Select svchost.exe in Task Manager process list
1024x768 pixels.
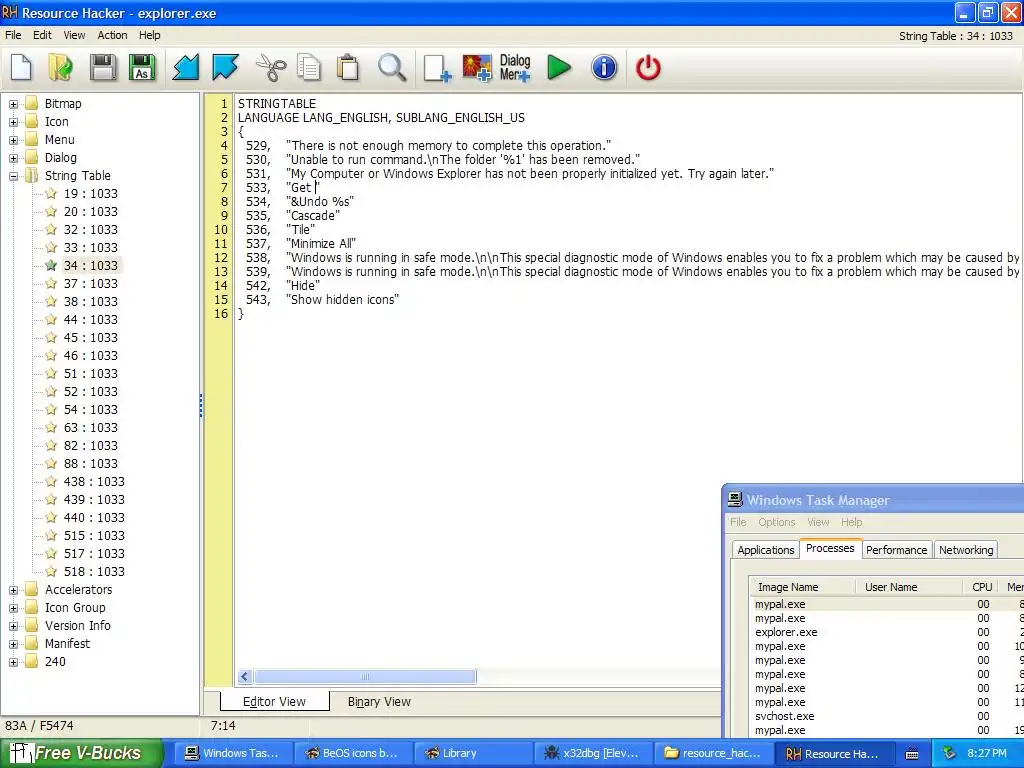pos(784,716)
